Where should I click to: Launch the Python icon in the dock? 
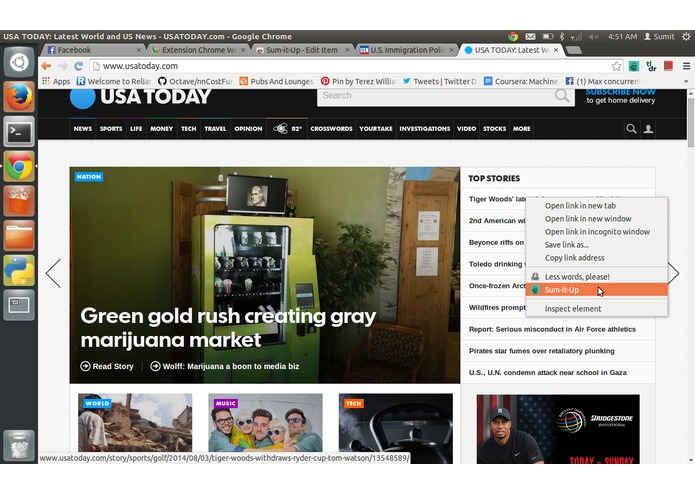coord(19,270)
